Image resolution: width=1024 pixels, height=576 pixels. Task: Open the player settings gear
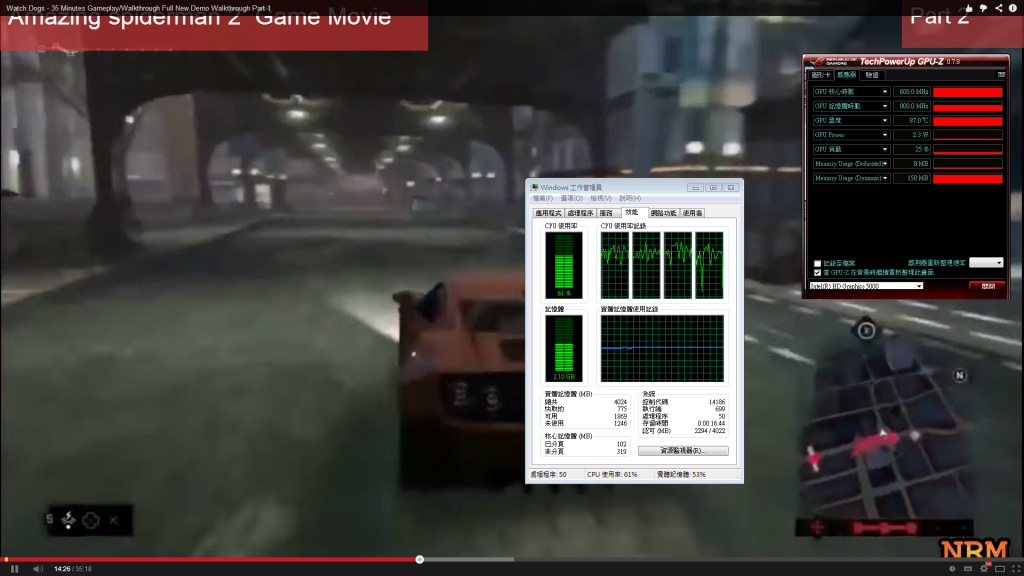[x=984, y=569]
